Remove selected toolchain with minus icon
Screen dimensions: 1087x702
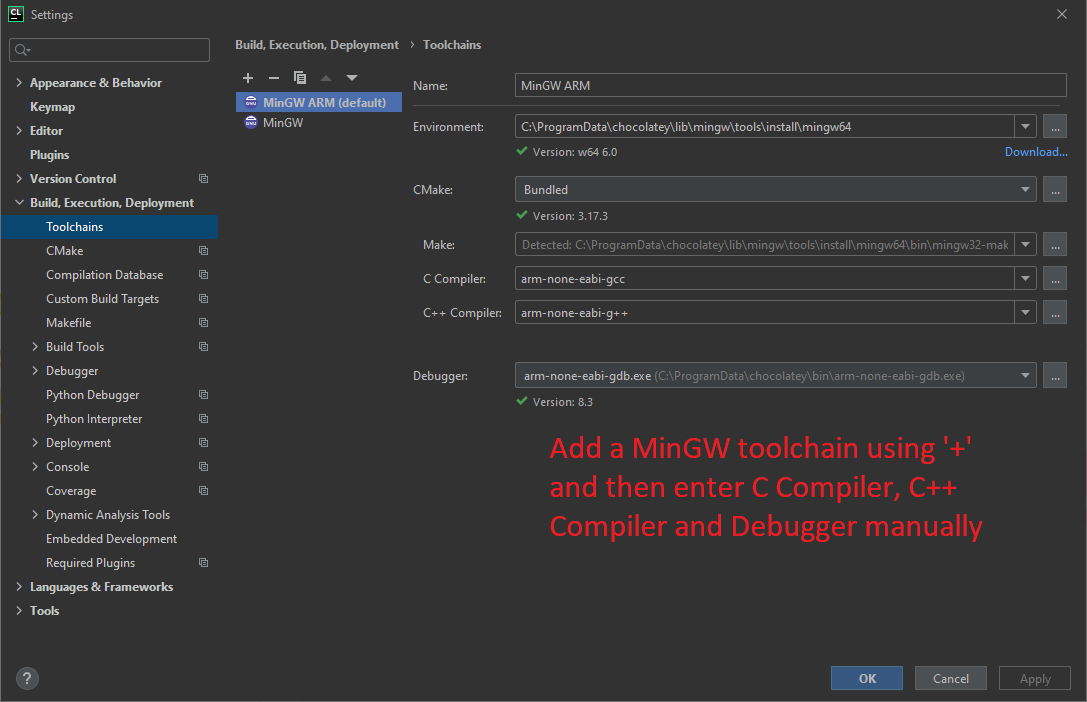coord(274,78)
